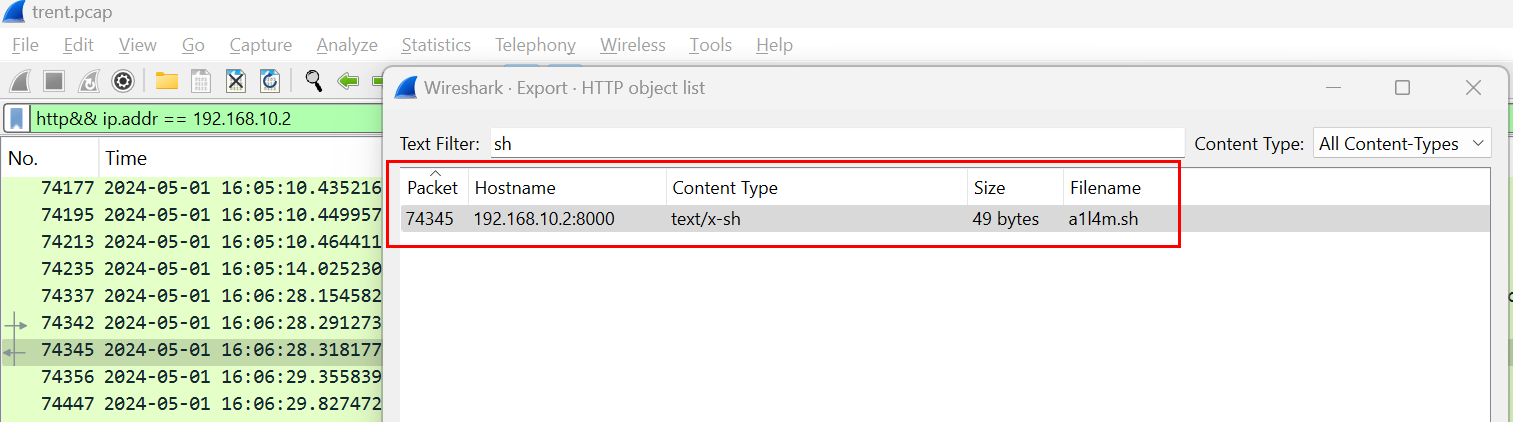Screen dimensions: 1513x422
Task: Open a capture file via folder icon
Action: point(166,80)
